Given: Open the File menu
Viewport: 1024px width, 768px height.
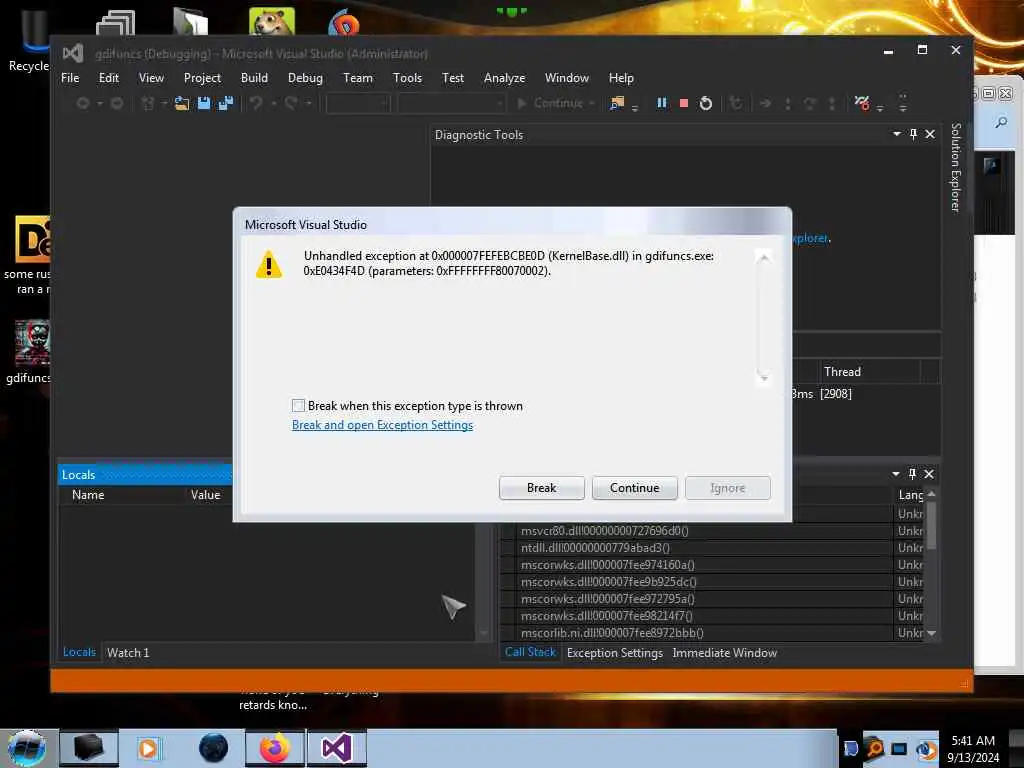Looking at the screenshot, I should [70, 78].
